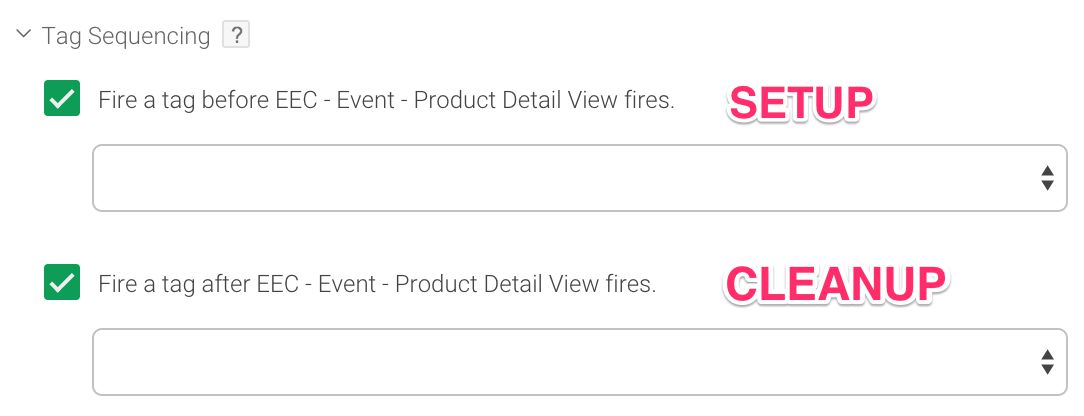This screenshot has width=1084, height=416.
Task: Click the white checkmark icon beside the setup option
Action: coord(62,99)
